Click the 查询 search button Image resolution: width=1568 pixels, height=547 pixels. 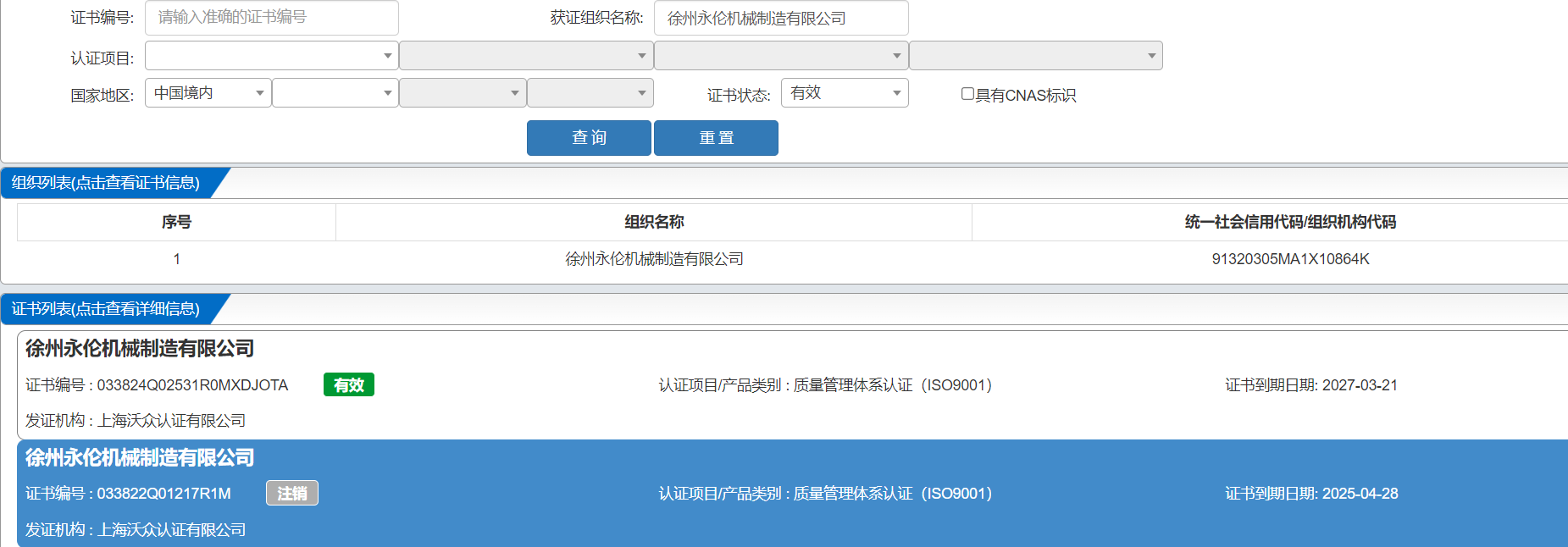(589, 138)
